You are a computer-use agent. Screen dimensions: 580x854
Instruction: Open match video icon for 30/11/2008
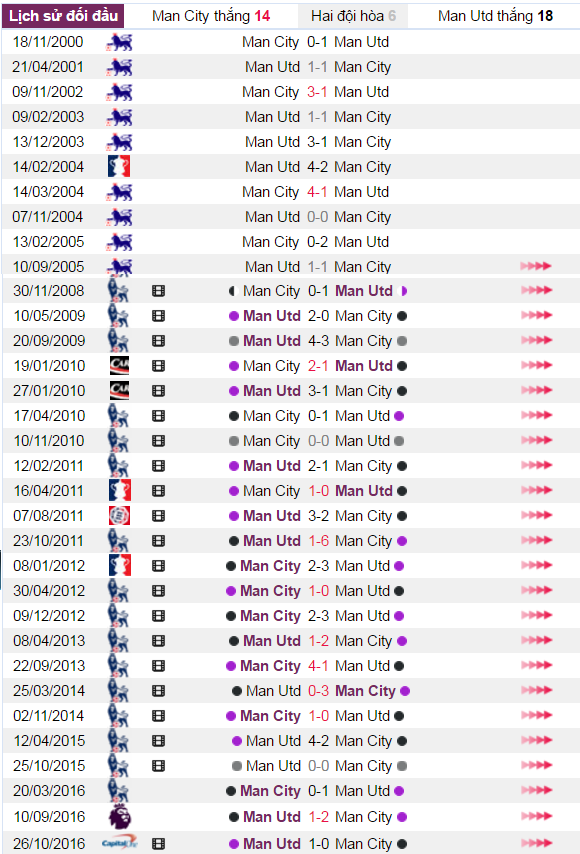click(x=158, y=291)
